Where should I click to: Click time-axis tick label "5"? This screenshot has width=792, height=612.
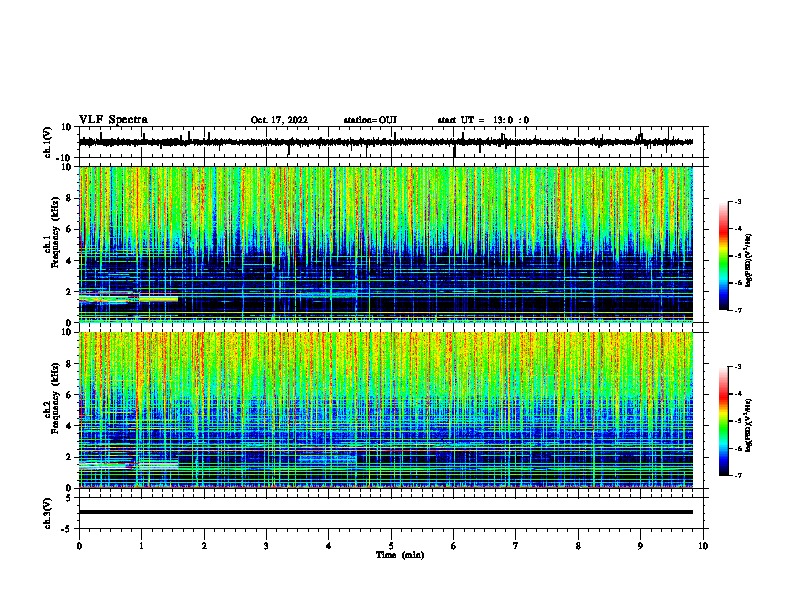click(391, 546)
